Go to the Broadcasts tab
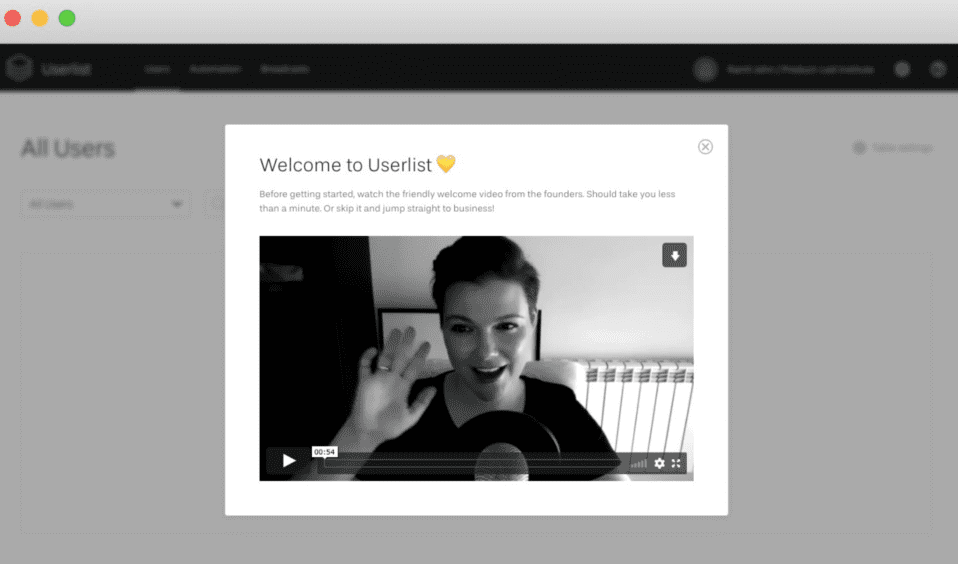958x564 pixels. click(x=284, y=70)
